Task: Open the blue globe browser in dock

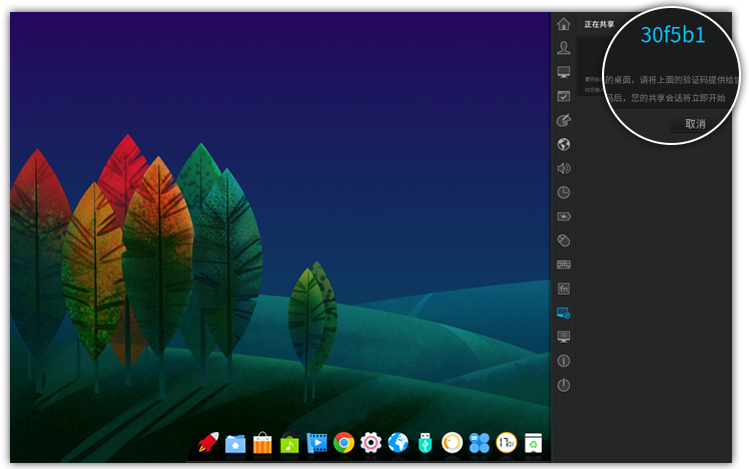Action: point(398,443)
